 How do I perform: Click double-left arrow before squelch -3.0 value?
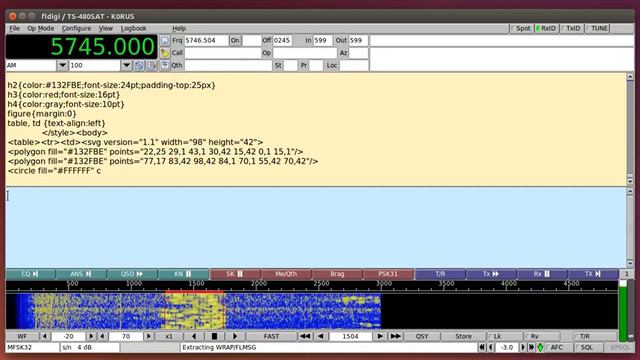tap(482, 347)
